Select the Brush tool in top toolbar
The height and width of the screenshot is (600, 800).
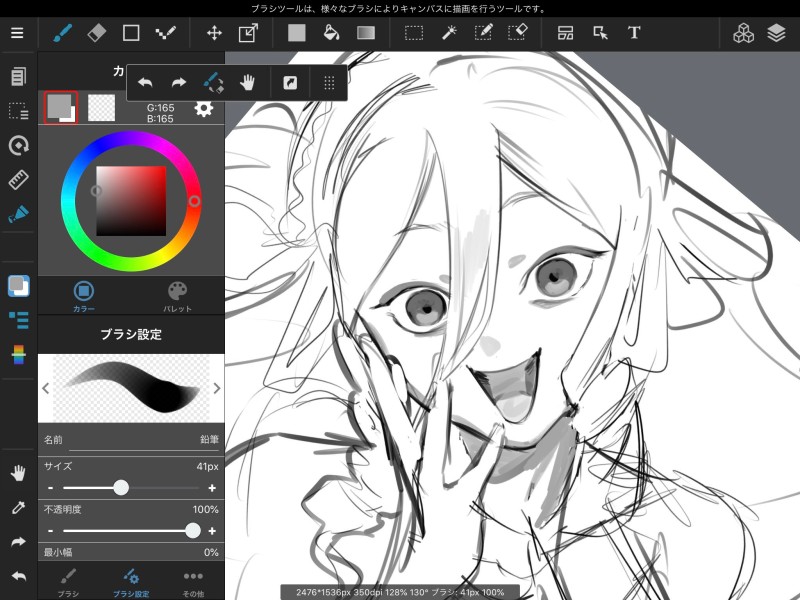[x=63, y=33]
